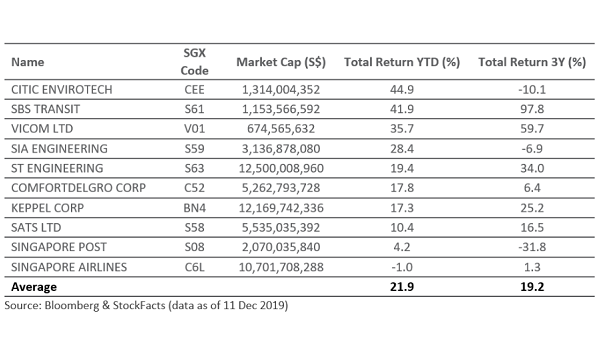Select the Total Return YTD (%) header
The image size is (600, 360).
click(402, 62)
